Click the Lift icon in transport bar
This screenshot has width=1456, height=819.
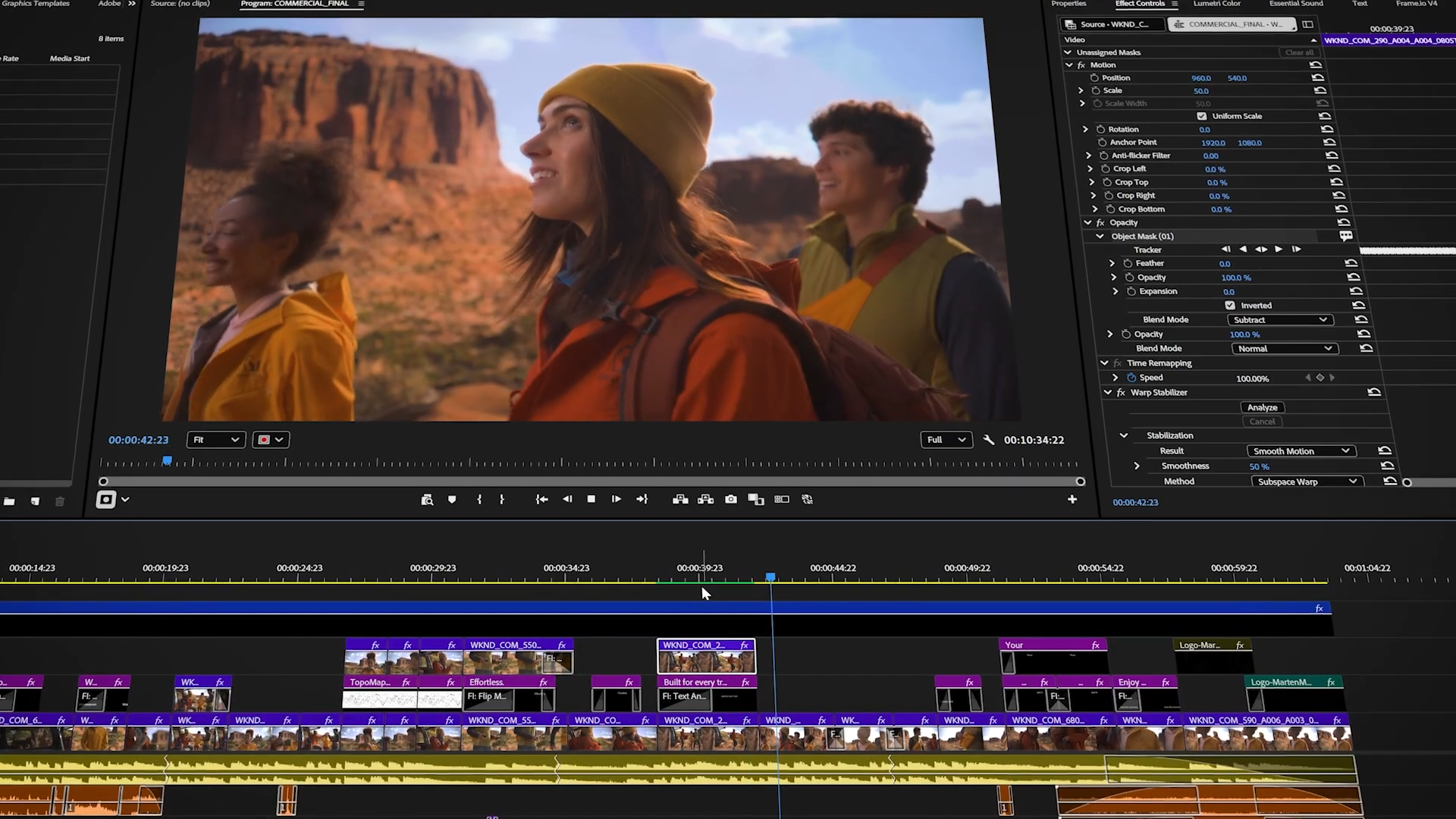tap(680, 500)
